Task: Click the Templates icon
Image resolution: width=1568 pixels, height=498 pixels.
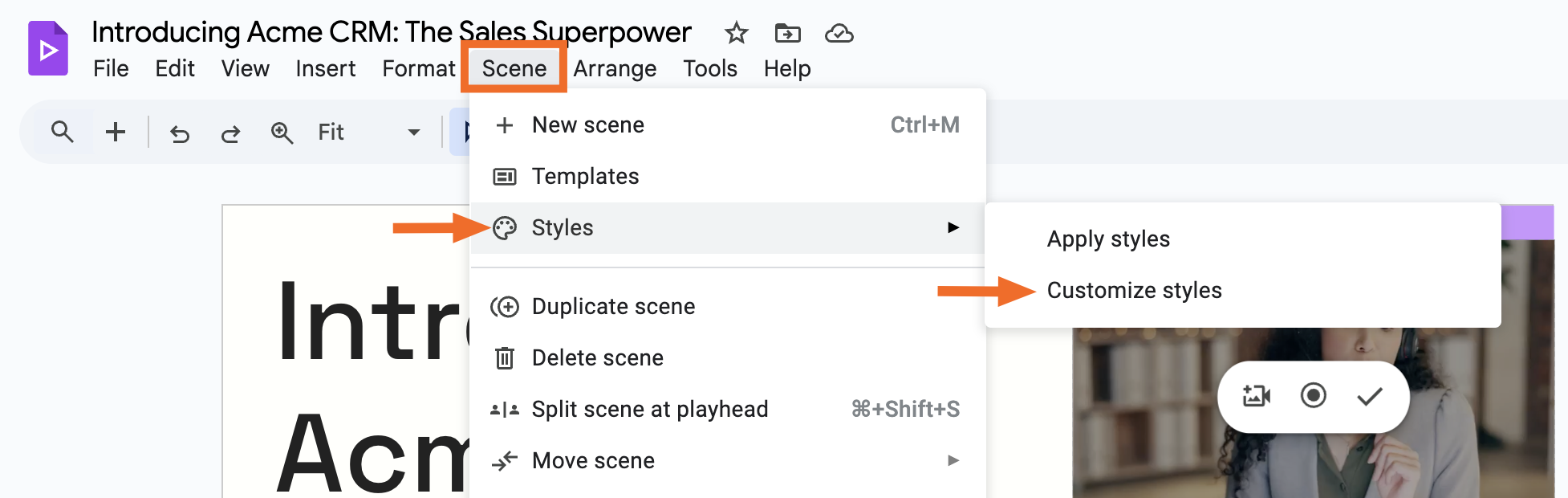Action: (505, 177)
